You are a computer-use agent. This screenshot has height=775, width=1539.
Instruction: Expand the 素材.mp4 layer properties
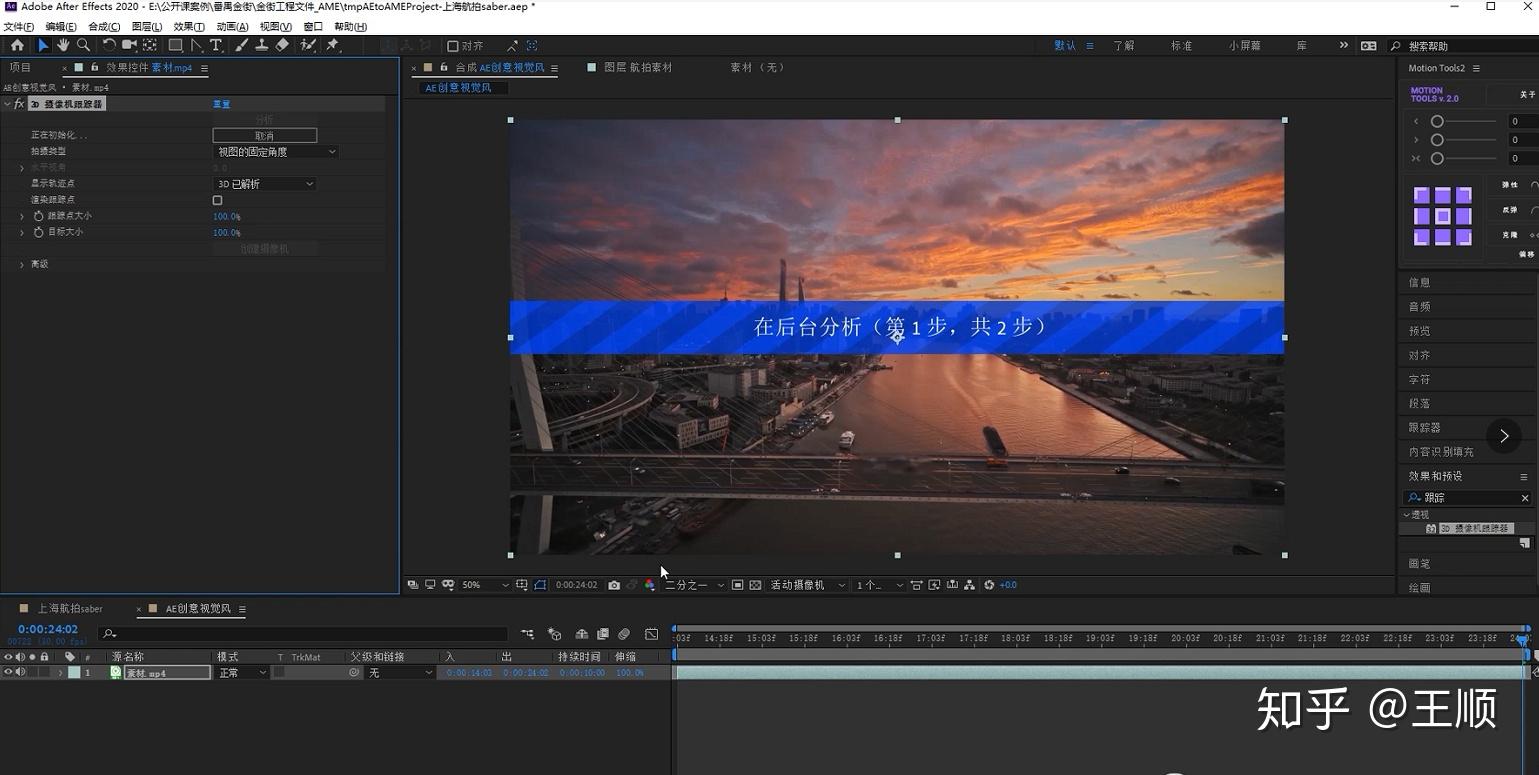pos(60,673)
